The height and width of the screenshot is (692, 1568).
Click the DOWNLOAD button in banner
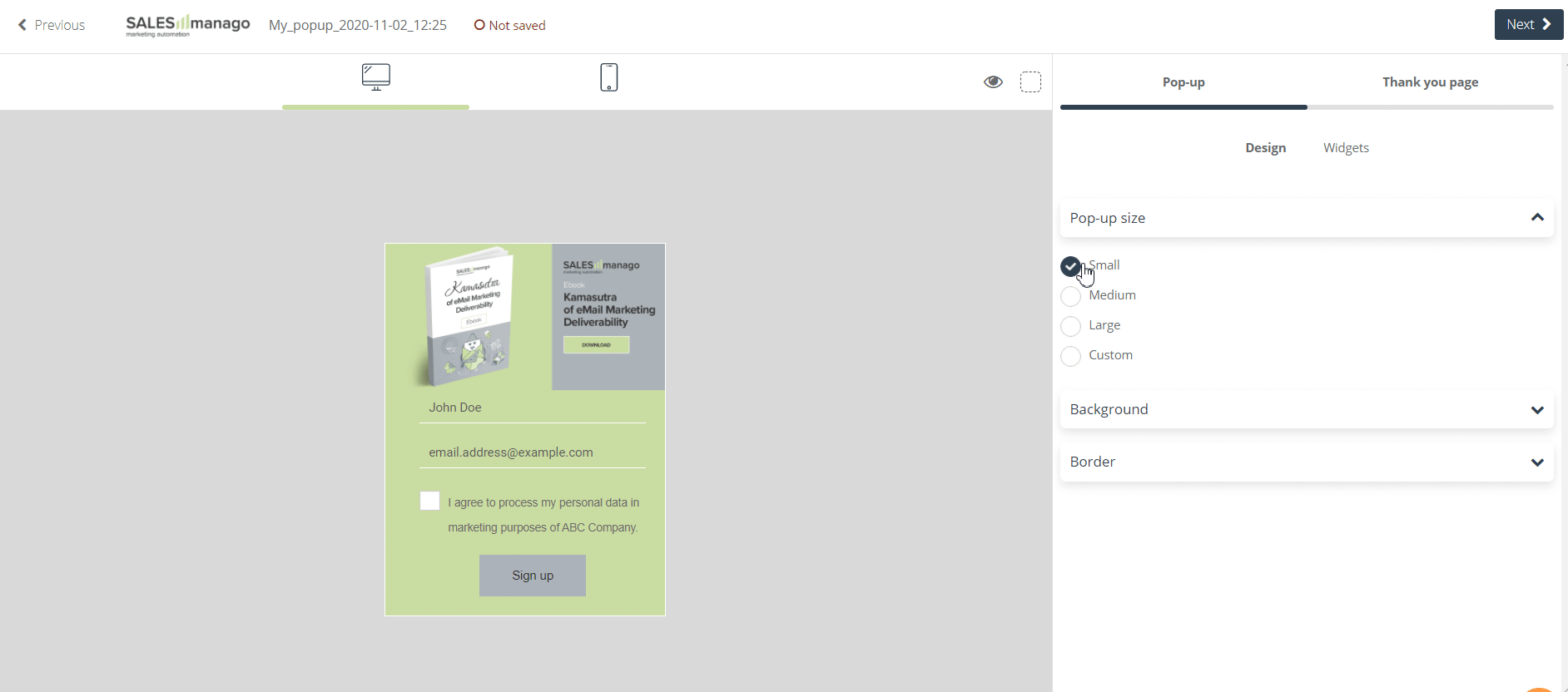tap(597, 344)
